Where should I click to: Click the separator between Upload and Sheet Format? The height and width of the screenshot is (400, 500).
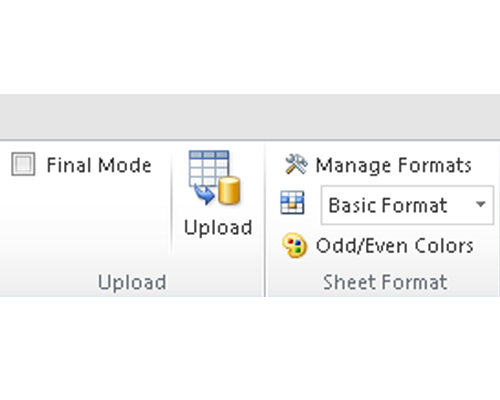(265, 220)
